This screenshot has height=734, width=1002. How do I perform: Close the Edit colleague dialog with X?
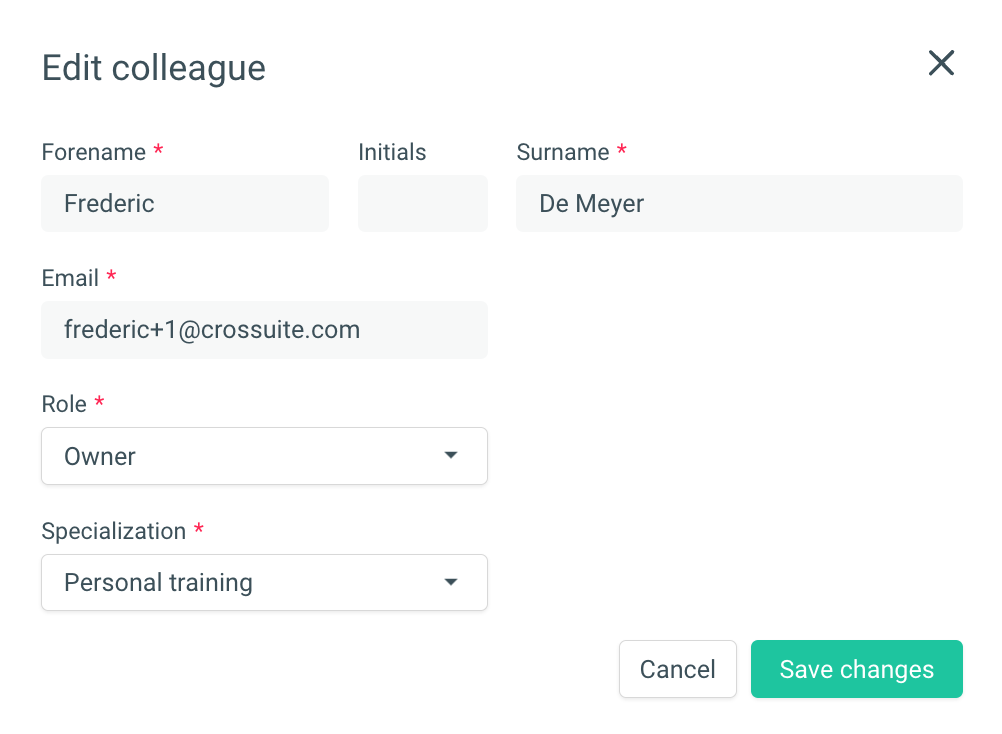941,63
